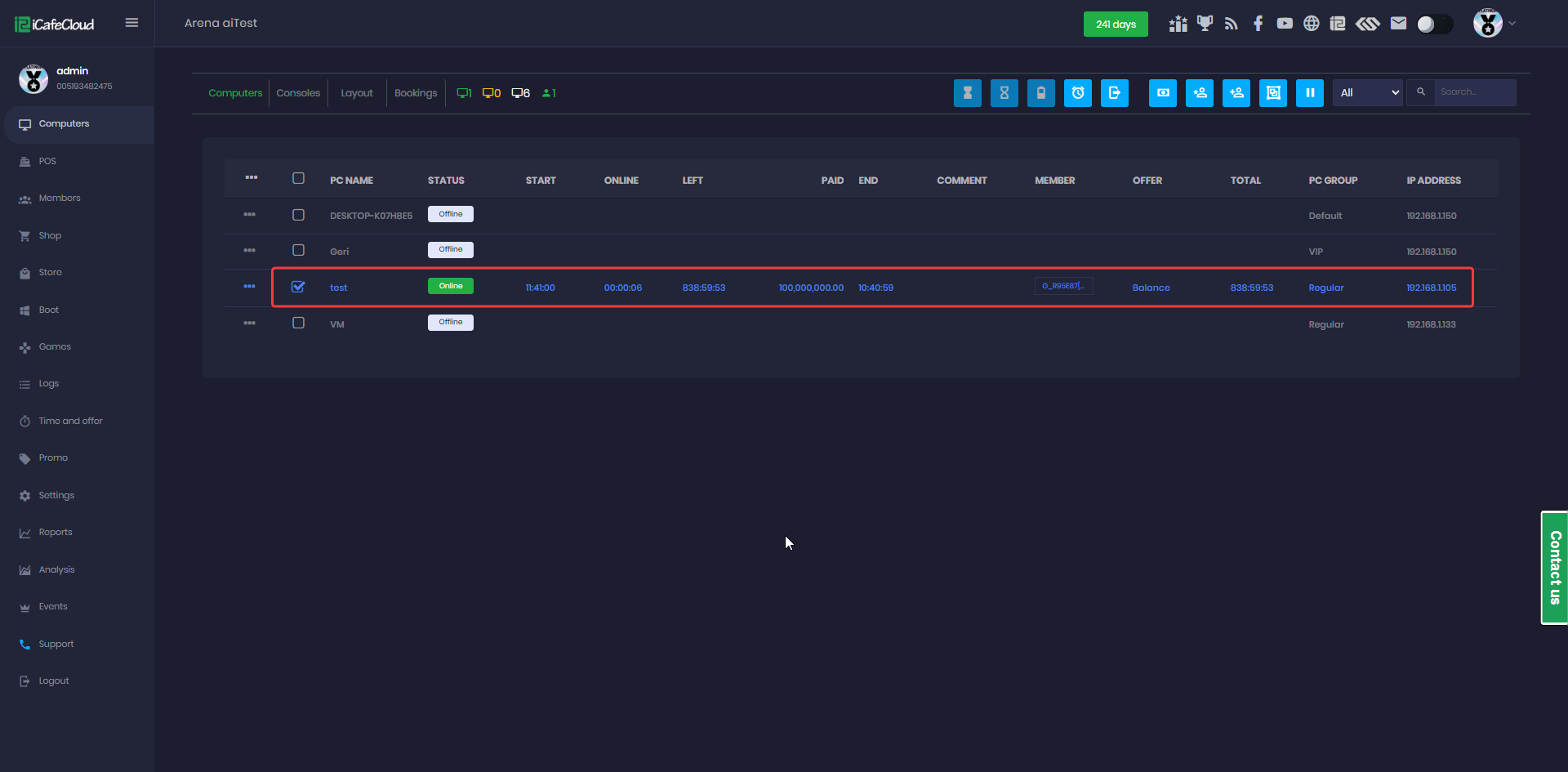Open Members in the sidebar

coord(60,199)
